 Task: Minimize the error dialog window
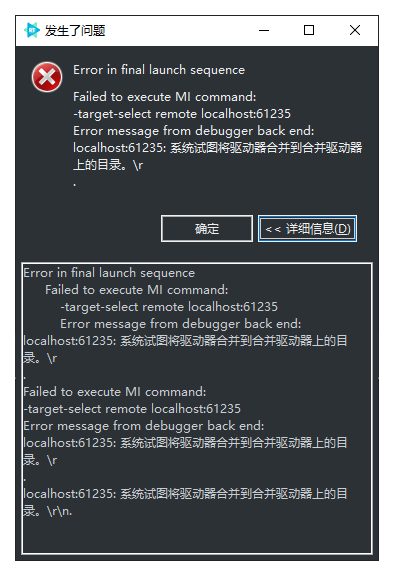[264, 30]
